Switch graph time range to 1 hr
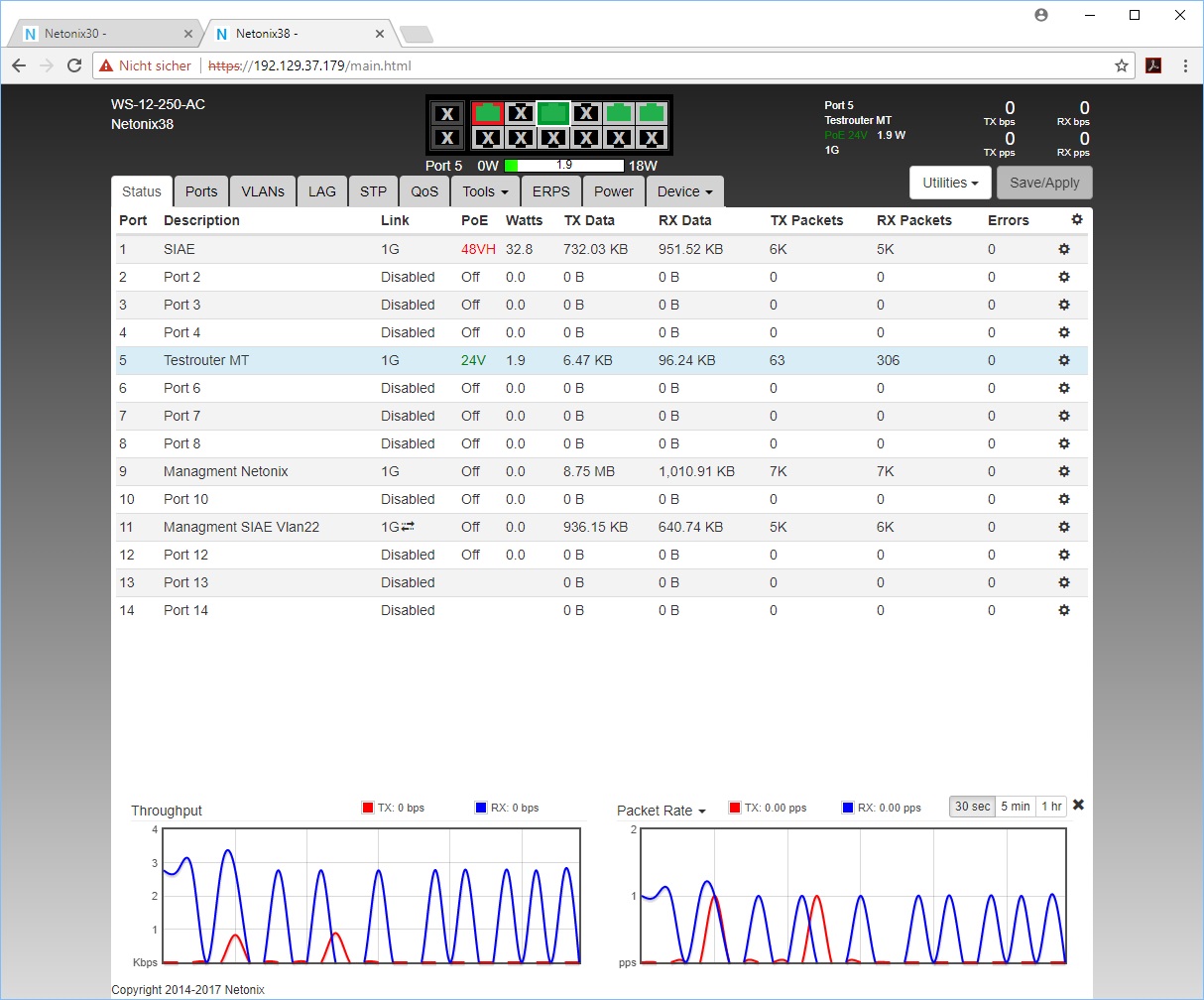This screenshot has height=1000, width=1204. [1052, 807]
